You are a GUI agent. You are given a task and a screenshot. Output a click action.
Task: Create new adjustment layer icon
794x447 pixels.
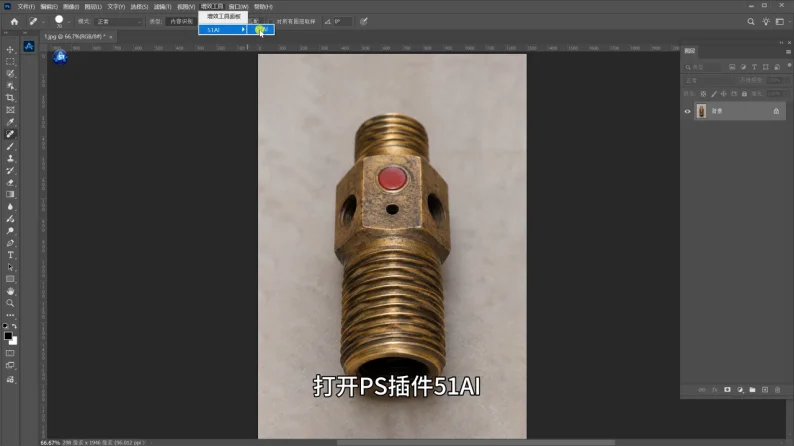pos(740,390)
